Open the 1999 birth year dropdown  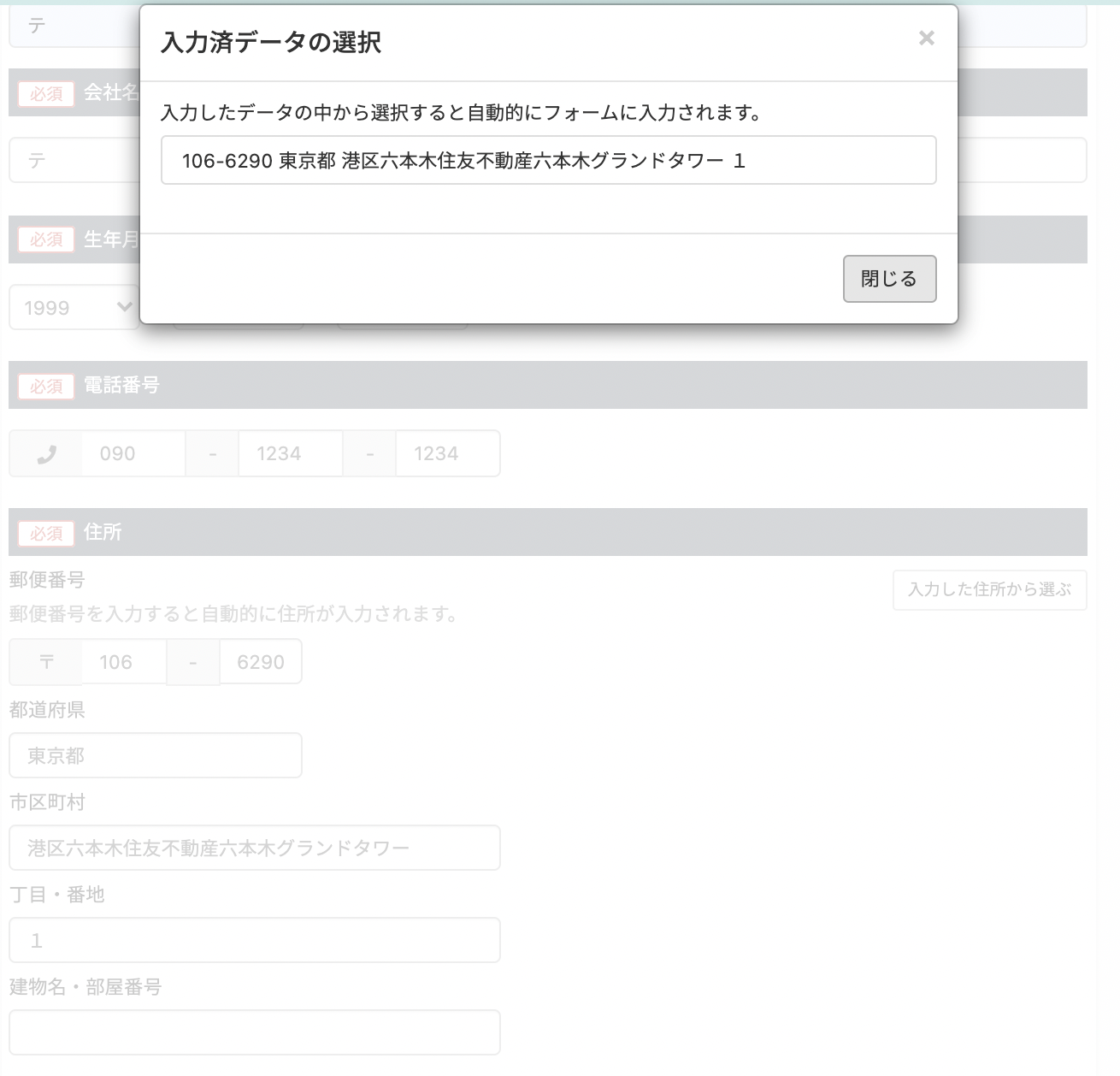click(74, 307)
